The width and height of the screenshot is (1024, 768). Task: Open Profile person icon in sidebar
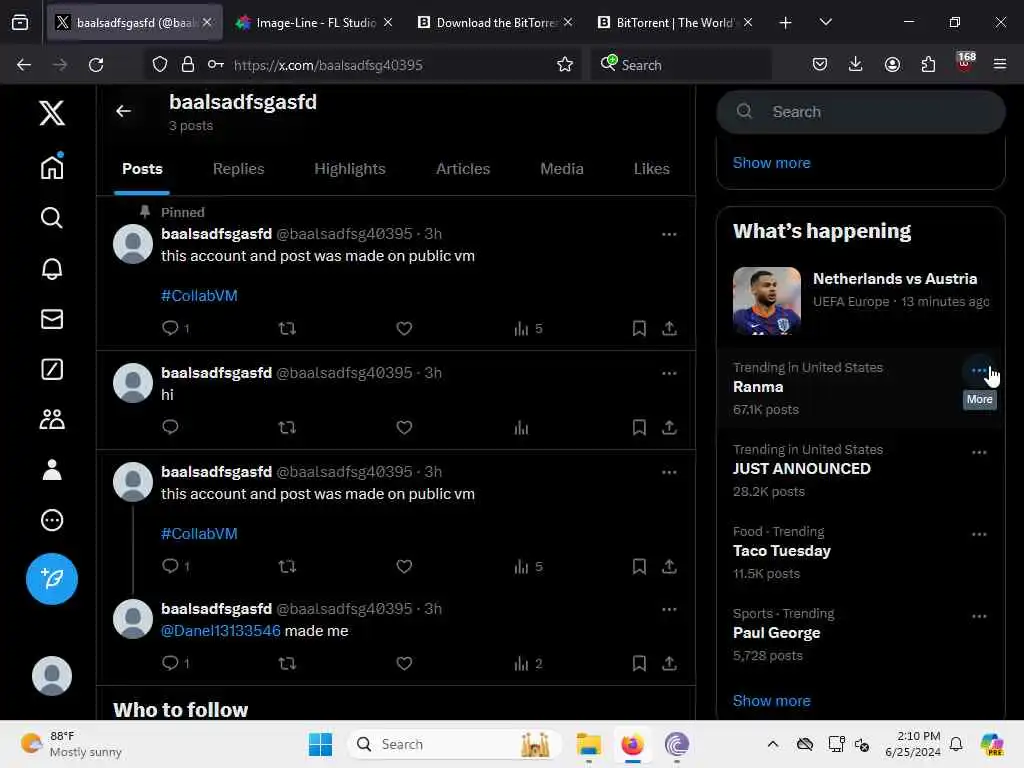tap(52, 470)
